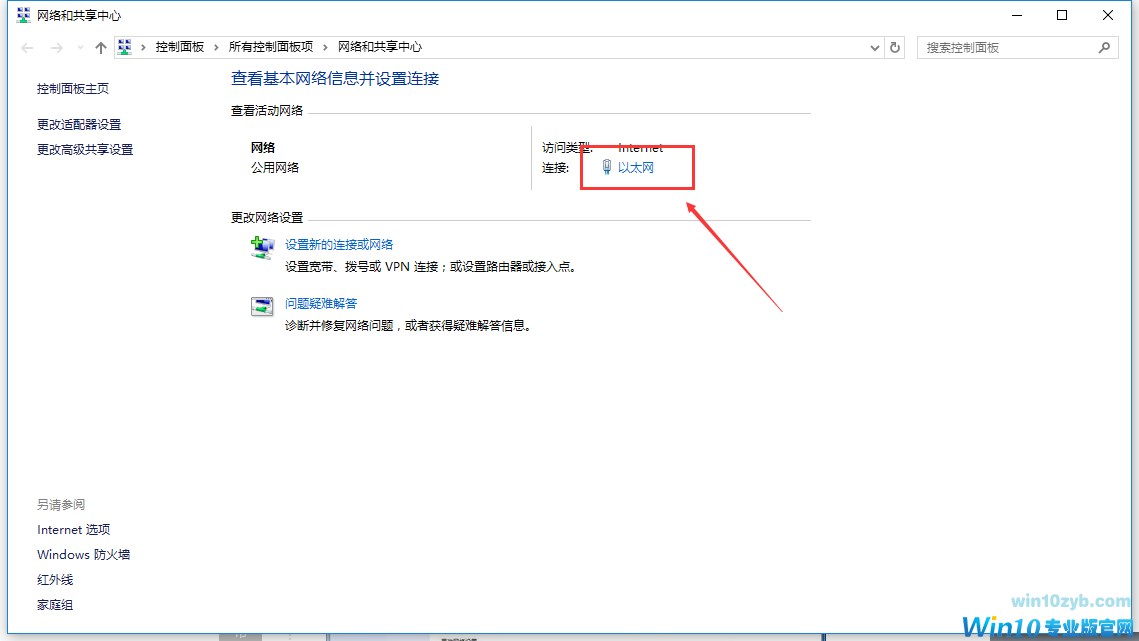Image resolution: width=1139 pixels, height=641 pixels.
Task: Go to 所有控制面板项 in the breadcrumb
Action: click(x=270, y=47)
